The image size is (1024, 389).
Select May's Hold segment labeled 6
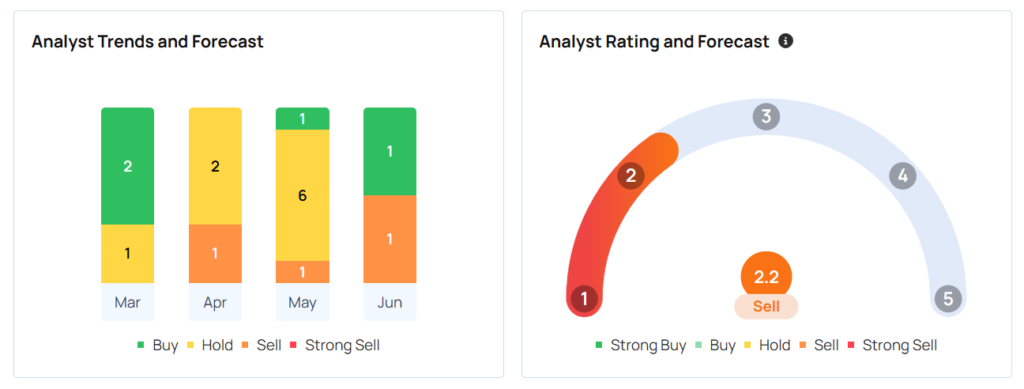tap(302, 195)
